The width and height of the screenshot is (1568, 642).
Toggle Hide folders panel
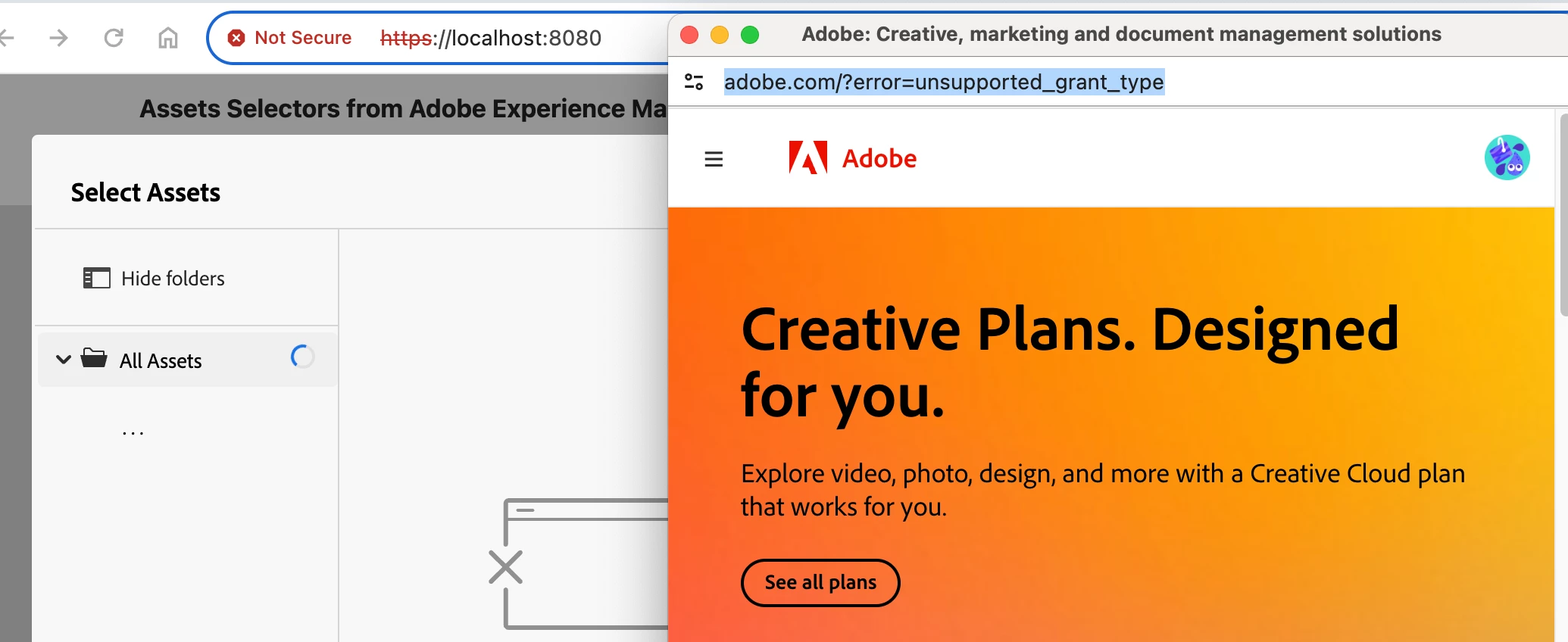154,279
